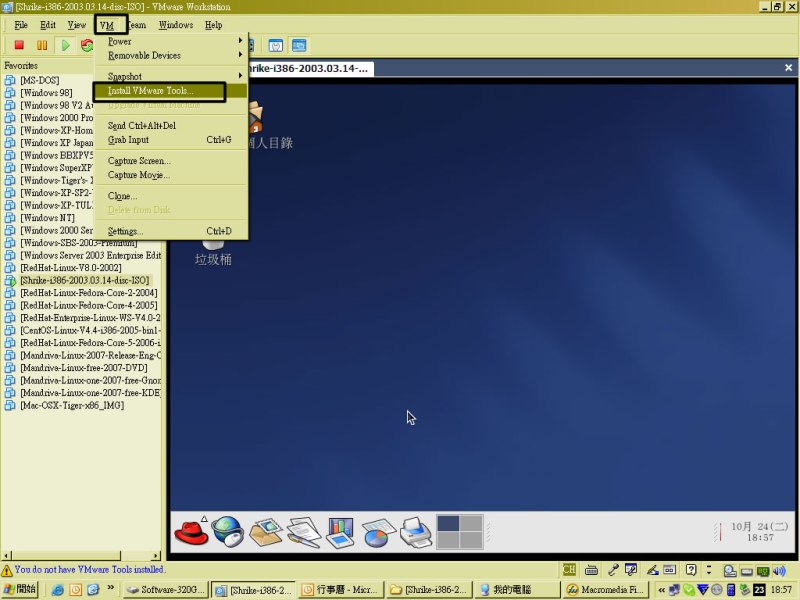Select [Mac-OSX-Tiger-x86_IMG] in Favorites

click(x=72, y=406)
